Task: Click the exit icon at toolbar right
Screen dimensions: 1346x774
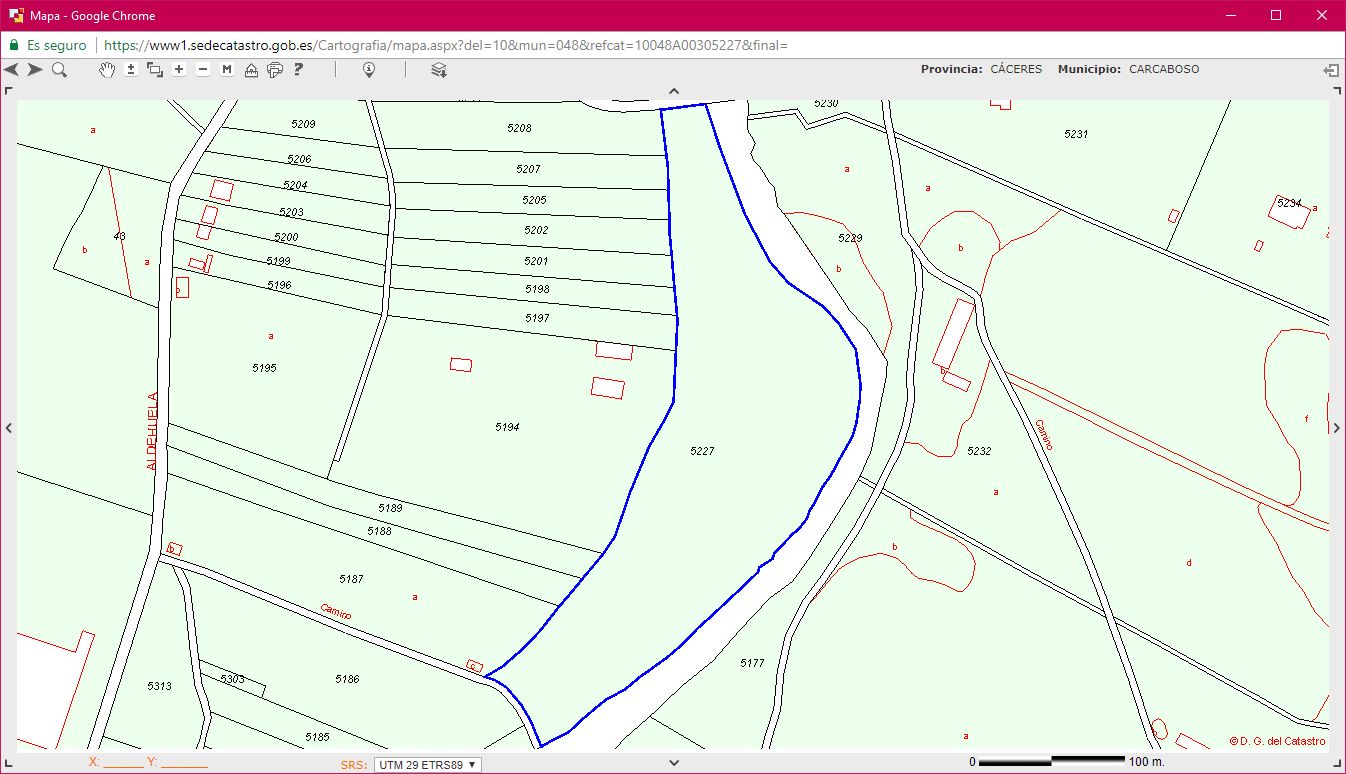Action: tap(1330, 70)
